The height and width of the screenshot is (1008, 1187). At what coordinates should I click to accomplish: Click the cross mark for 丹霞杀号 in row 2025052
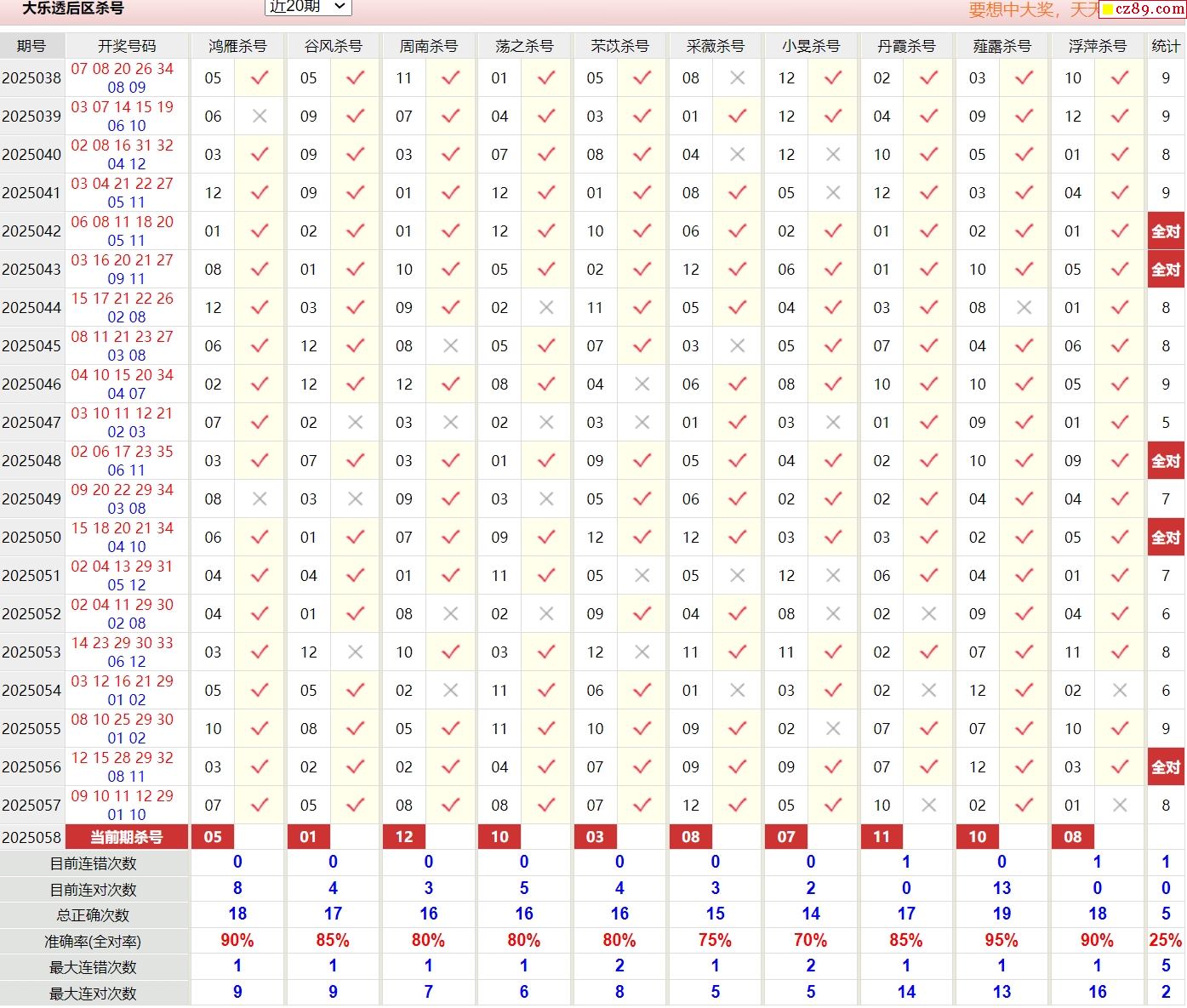pos(929,613)
